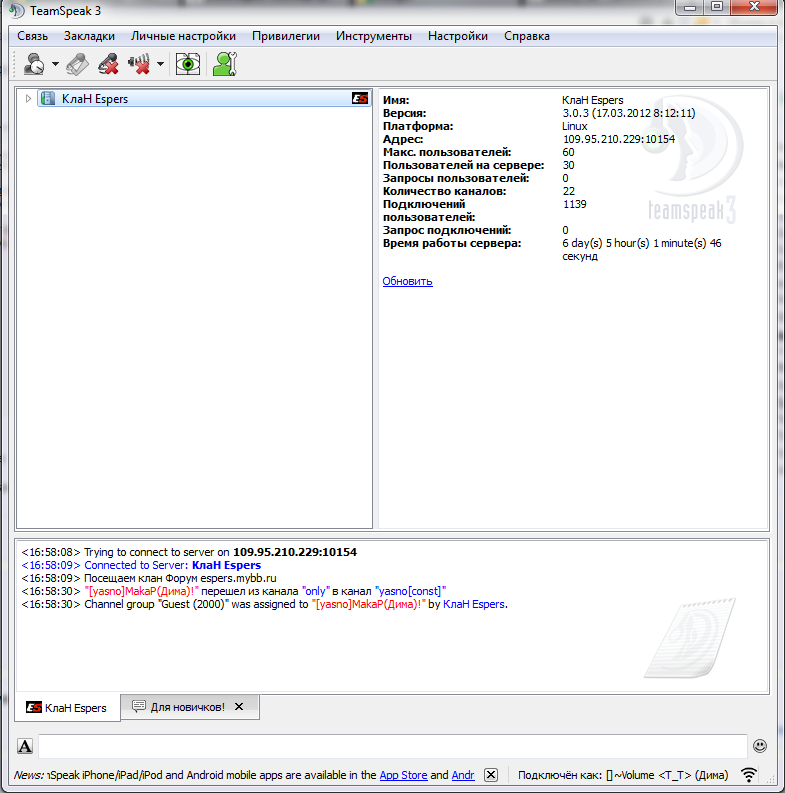Image resolution: width=785 pixels, height=793 pixels.
Task: Click the text formatting A icon
Action: (x=25, y=746)
